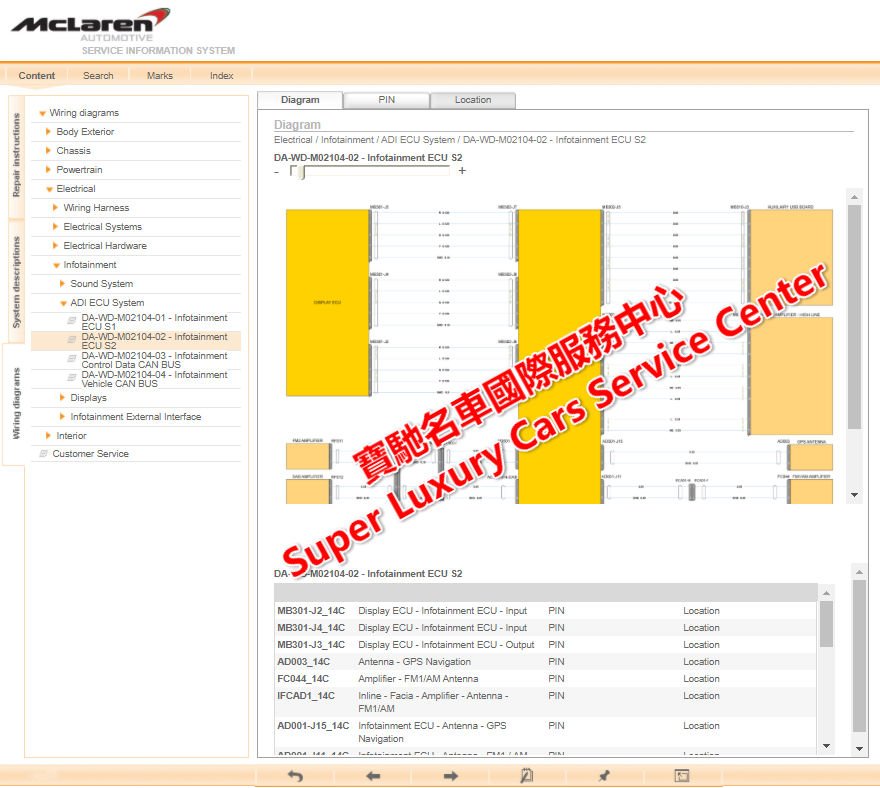Screen dimensions: 880x788
Task: Click PIN link for MB301-J2_14C
Action: coord(556,611)
